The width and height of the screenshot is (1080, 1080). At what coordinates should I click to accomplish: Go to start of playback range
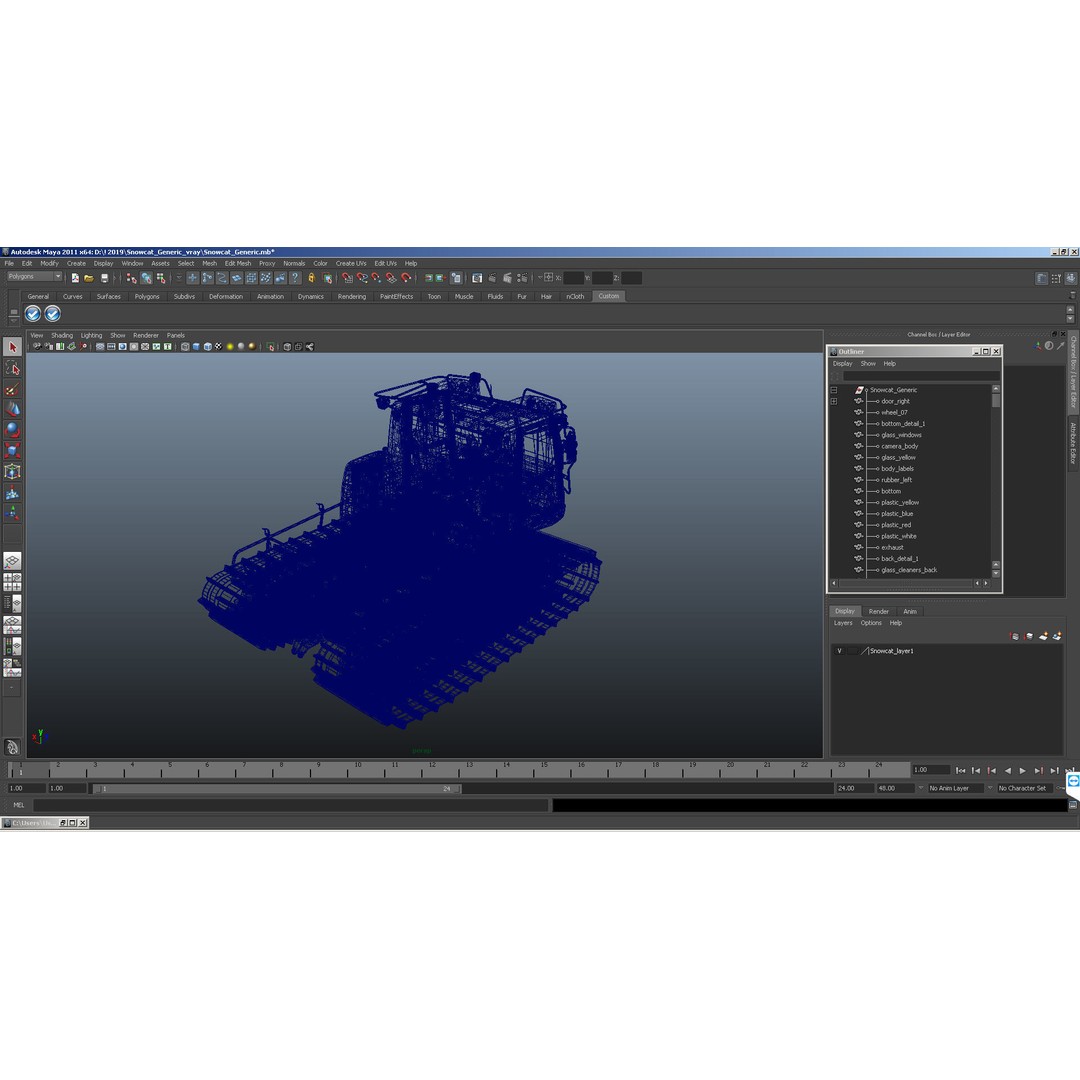pyautogui.click(x=960, y=771)
